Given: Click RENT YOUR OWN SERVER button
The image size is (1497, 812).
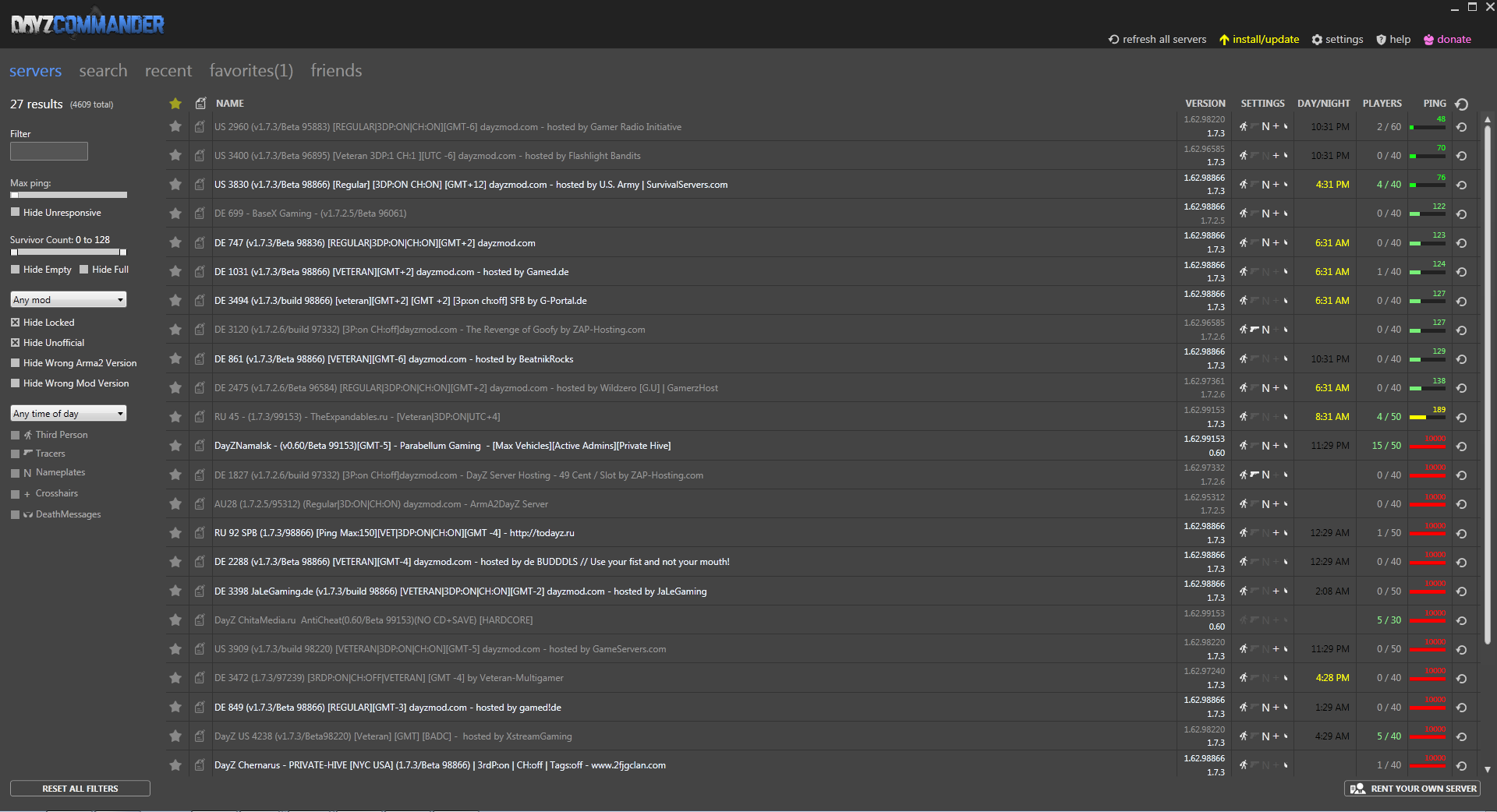Looking at the screenshot, I should (1413, 789).
